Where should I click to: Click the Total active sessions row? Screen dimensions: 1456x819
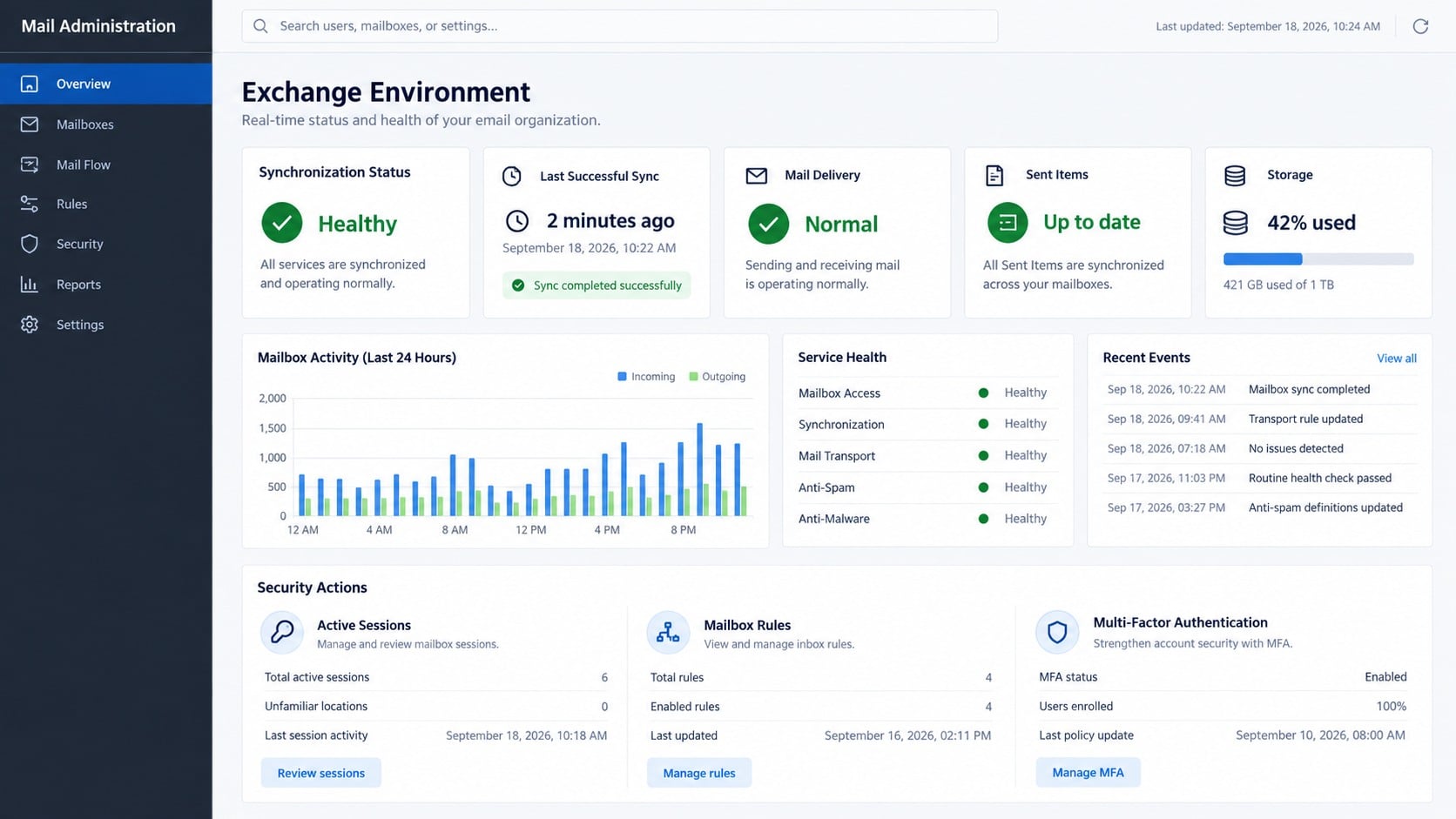[x=436, y=677]
